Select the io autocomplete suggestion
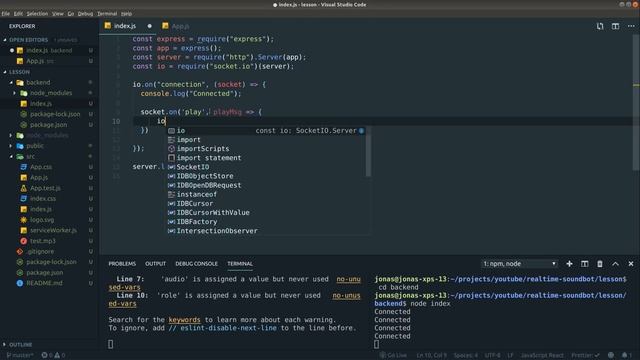 (x=266, y=131)
